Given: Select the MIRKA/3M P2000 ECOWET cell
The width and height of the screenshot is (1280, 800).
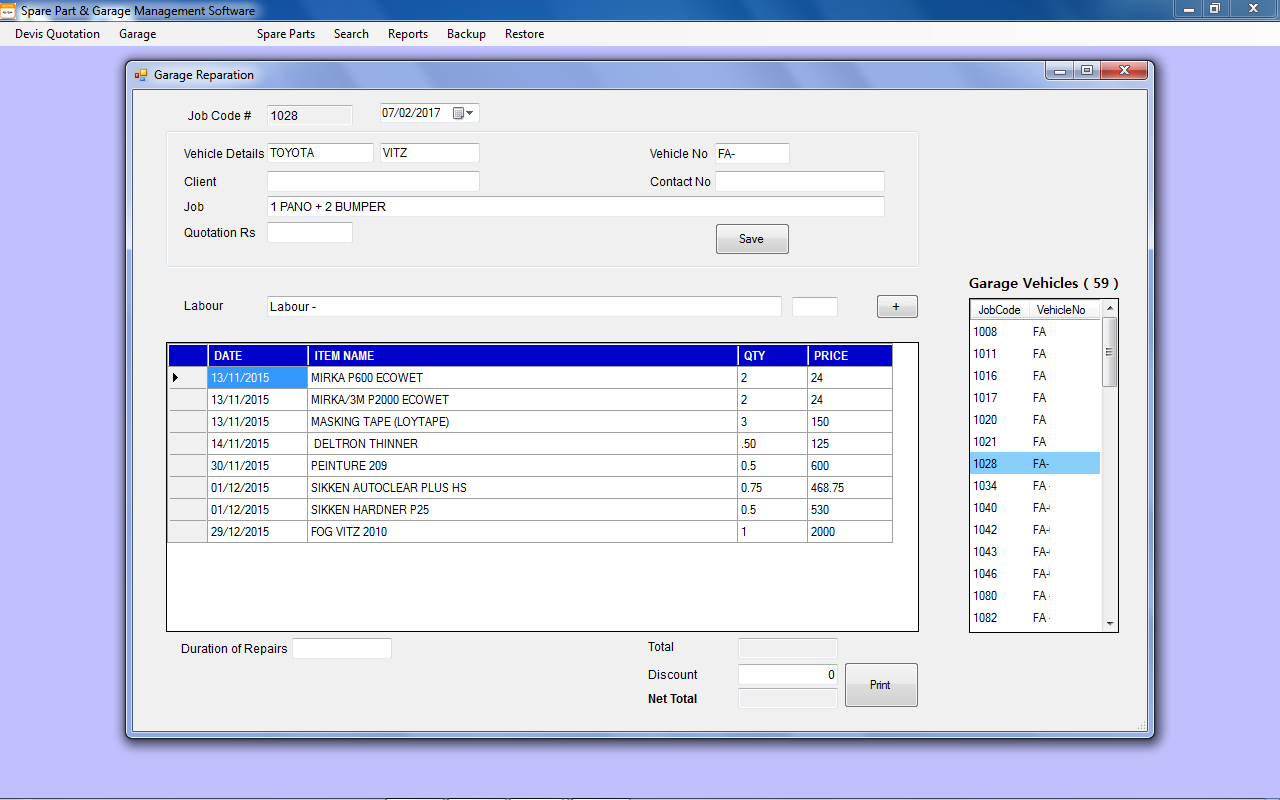Looking at the screenshot, I should [522, 400].
